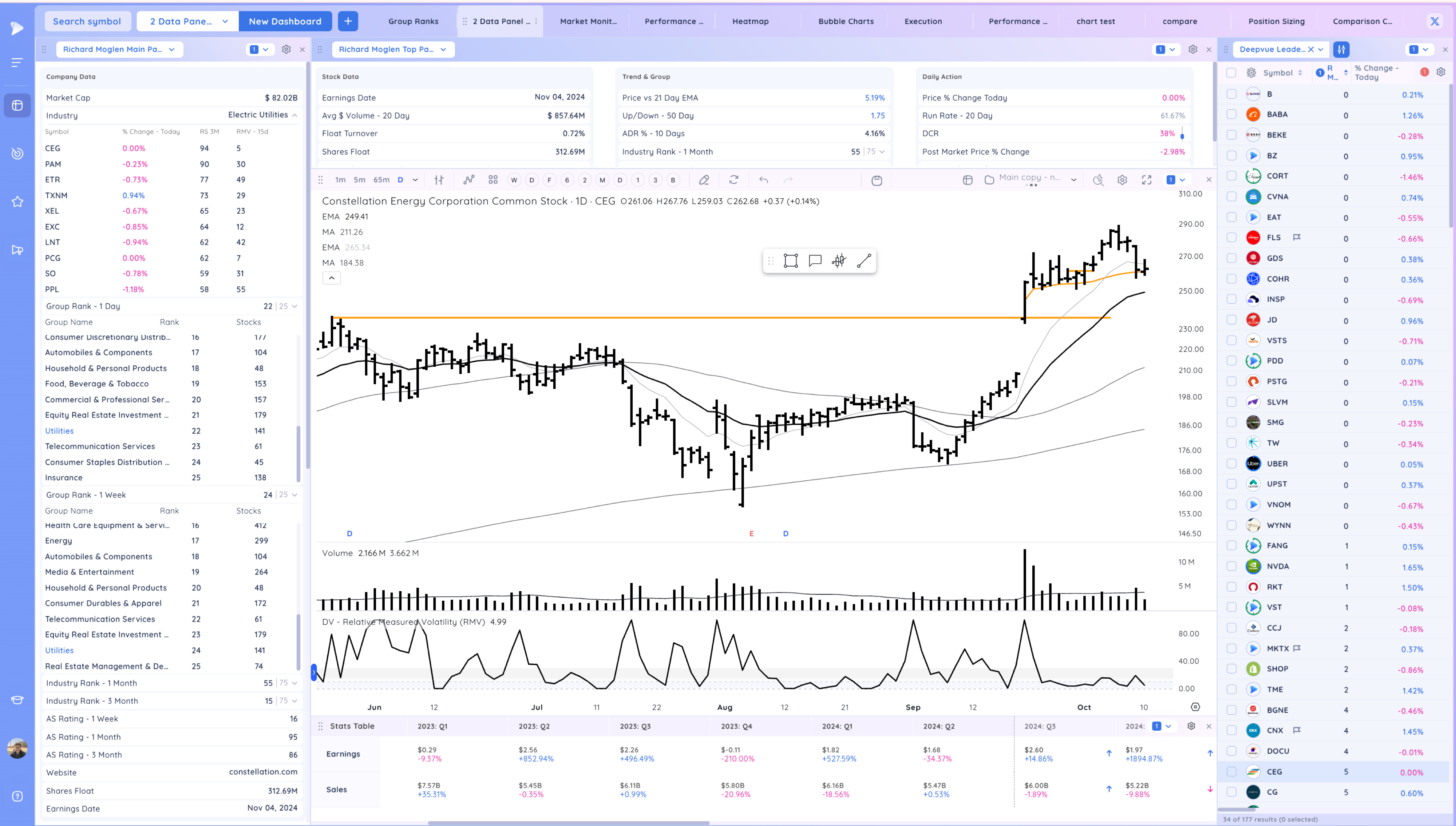
Task: Open favorites star in left sidebar
Action: (17, 202)
